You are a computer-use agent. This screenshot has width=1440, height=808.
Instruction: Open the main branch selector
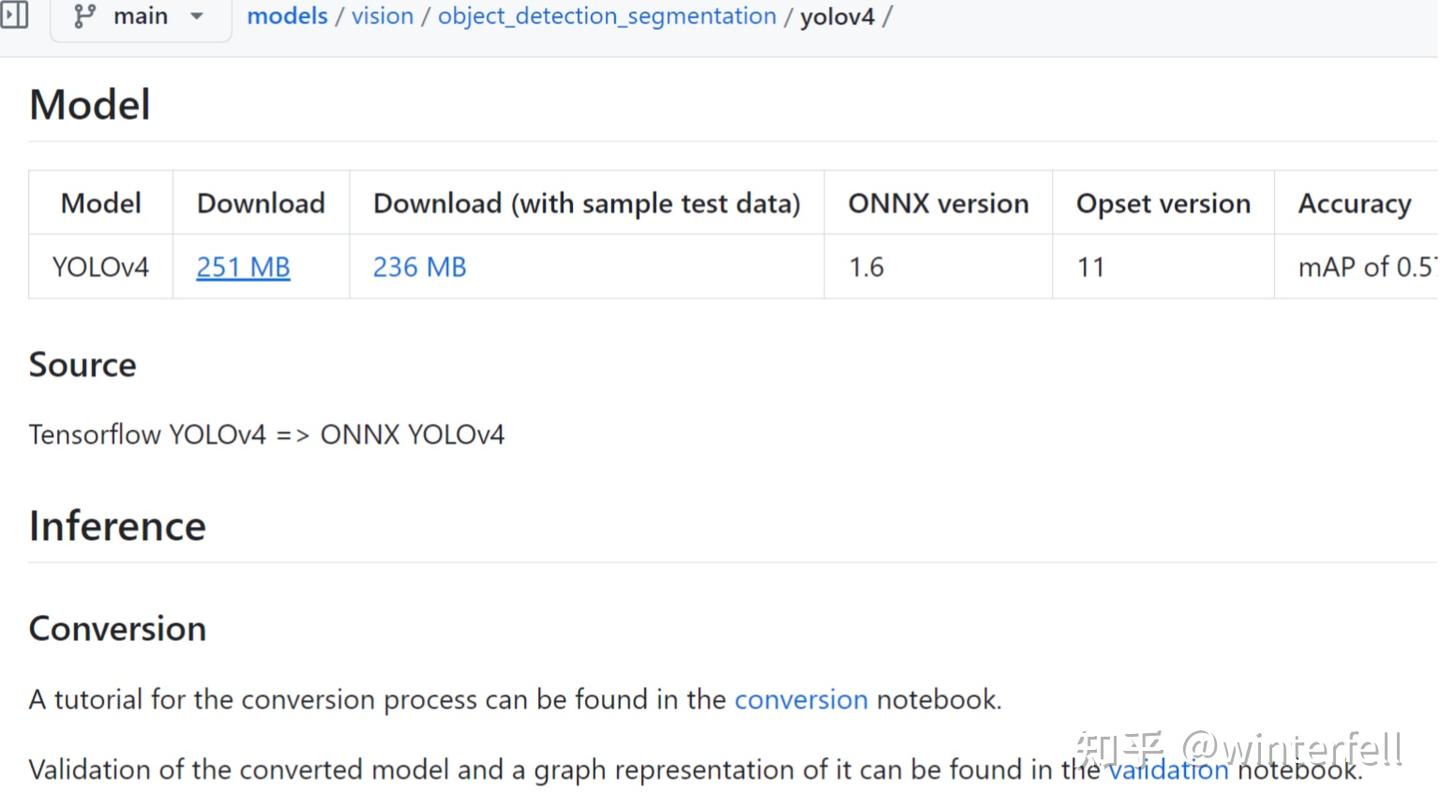pyautogui.click(x=140, y=15)
